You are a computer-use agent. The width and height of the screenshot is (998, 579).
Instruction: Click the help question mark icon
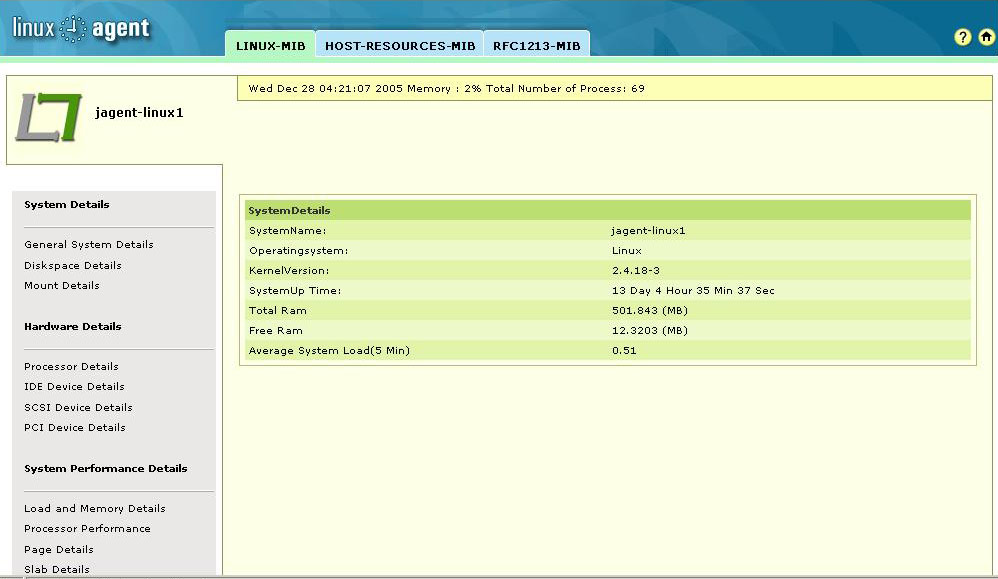point(963,37)
